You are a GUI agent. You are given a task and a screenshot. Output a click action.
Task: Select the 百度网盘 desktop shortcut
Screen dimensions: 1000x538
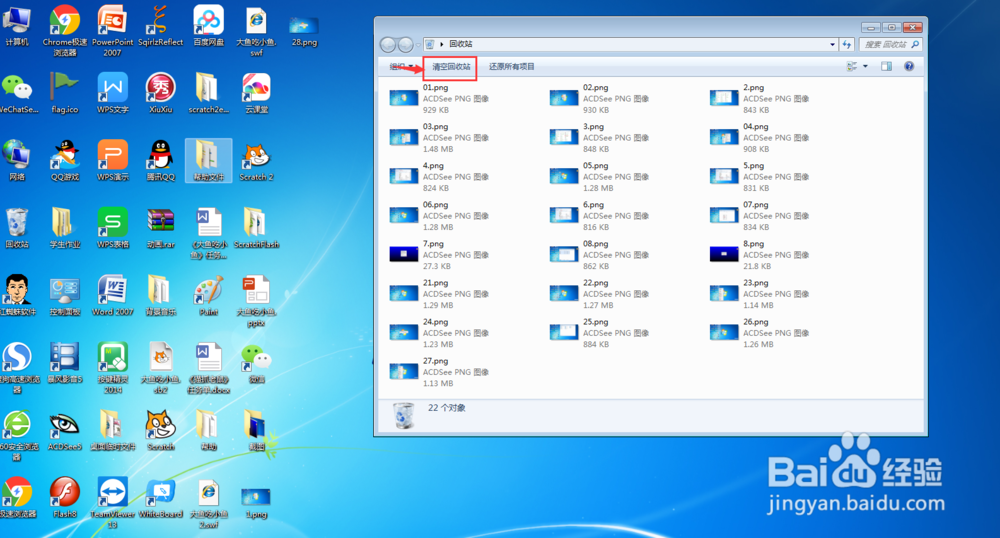(x=209, y=26)
